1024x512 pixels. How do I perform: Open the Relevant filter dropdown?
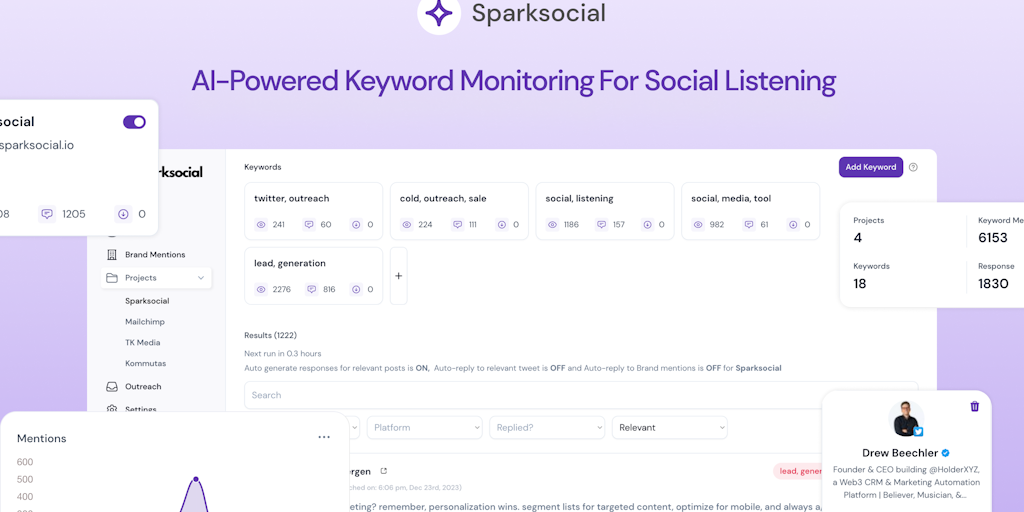670,427
